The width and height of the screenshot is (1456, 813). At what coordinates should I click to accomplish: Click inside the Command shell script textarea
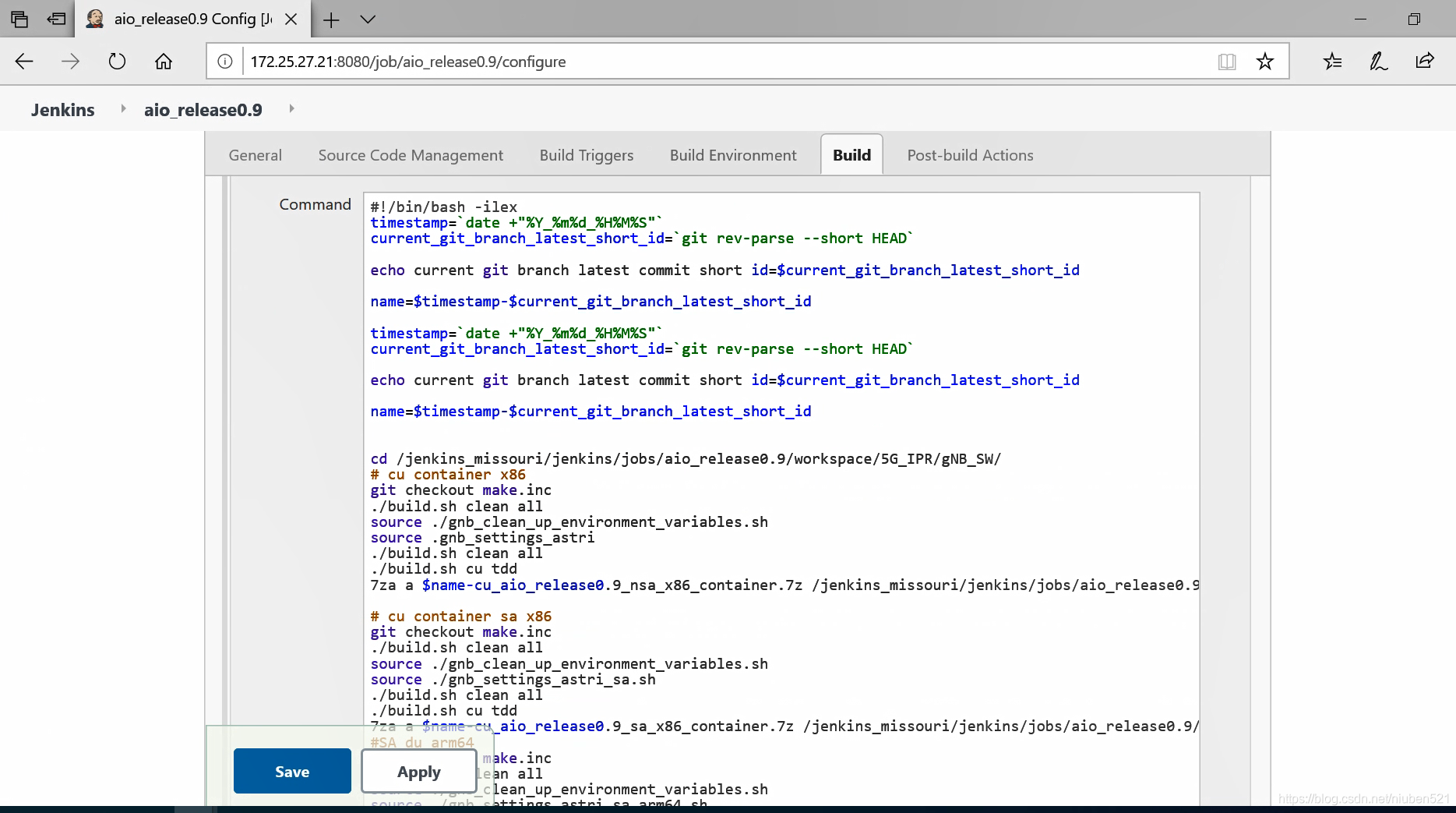pos(781,499)
